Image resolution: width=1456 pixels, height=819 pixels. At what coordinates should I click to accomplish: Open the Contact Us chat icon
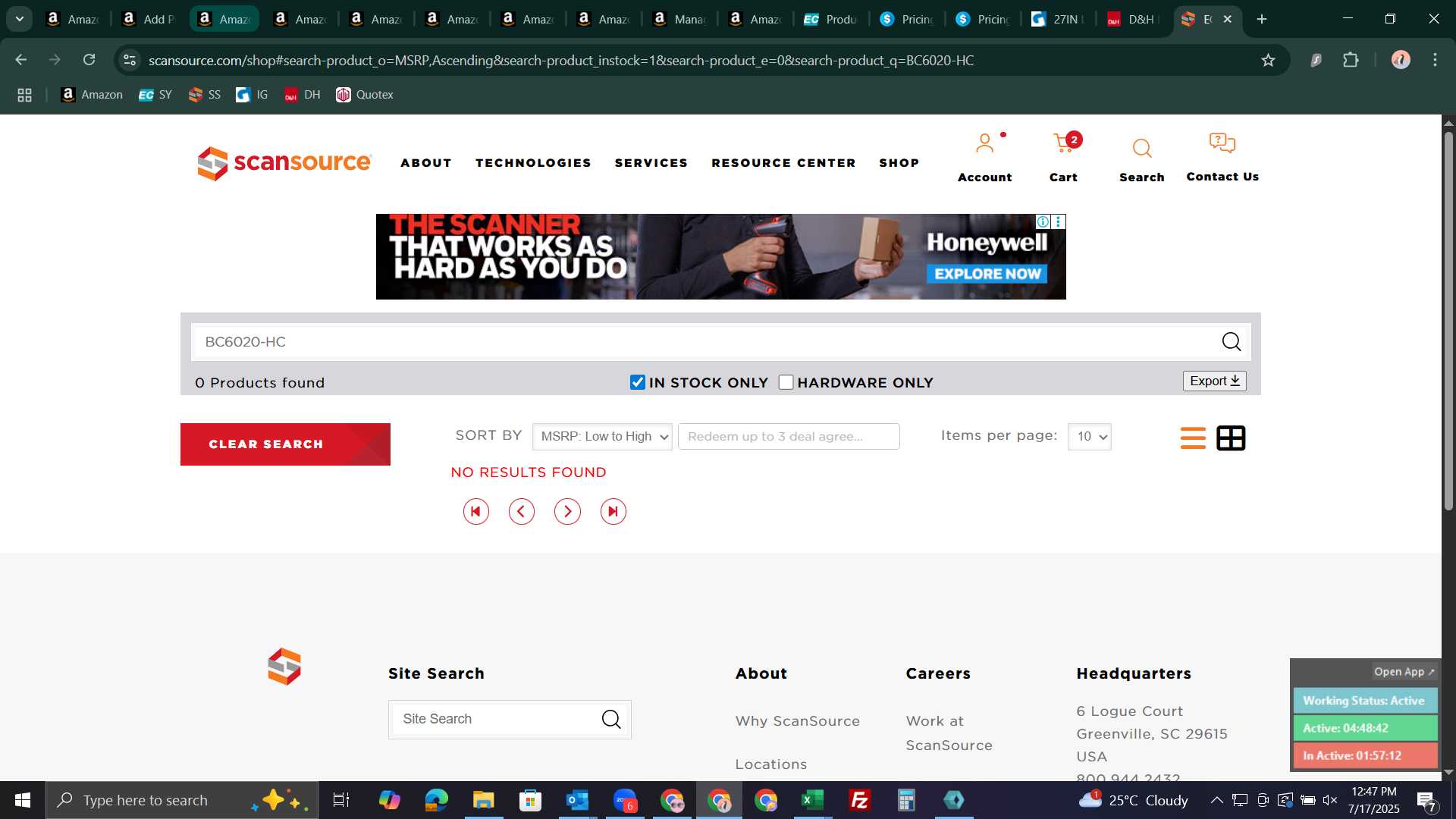(x=1222, y=143)
